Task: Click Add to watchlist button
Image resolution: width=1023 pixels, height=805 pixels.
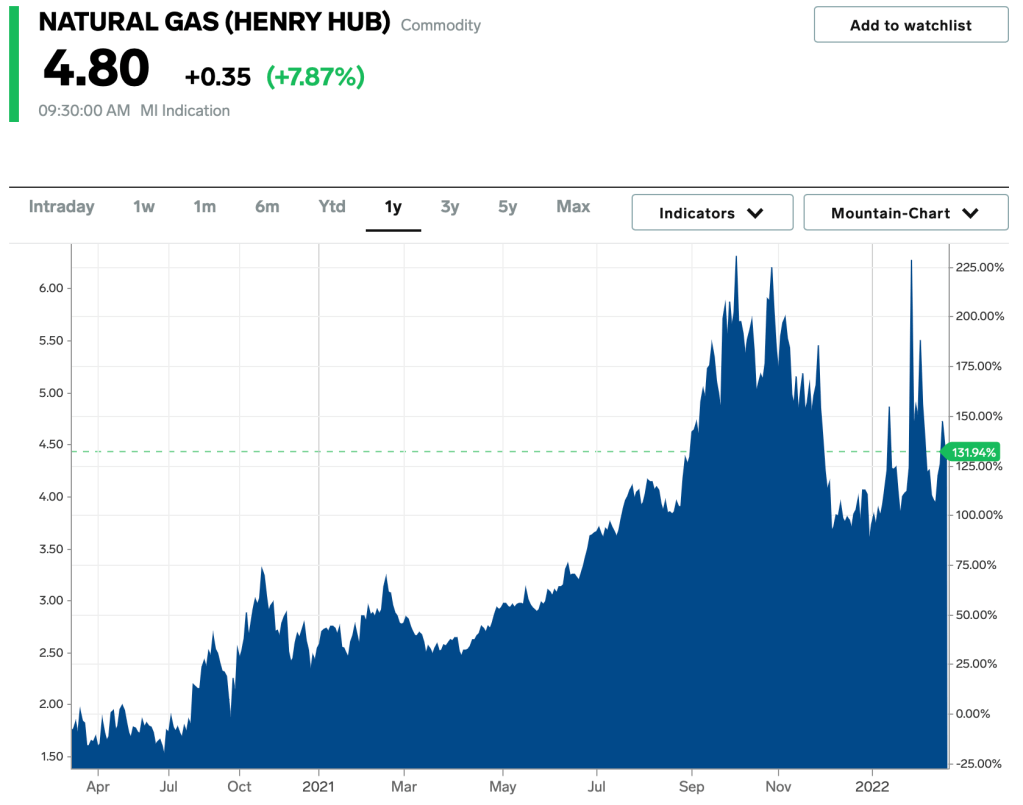Action: 910,25
